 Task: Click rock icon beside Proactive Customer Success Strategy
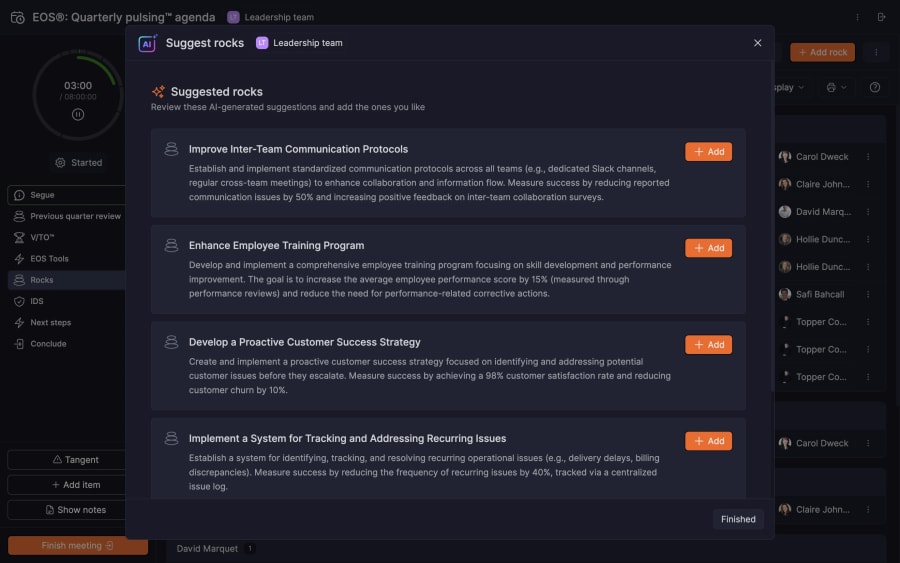point(171,342)
